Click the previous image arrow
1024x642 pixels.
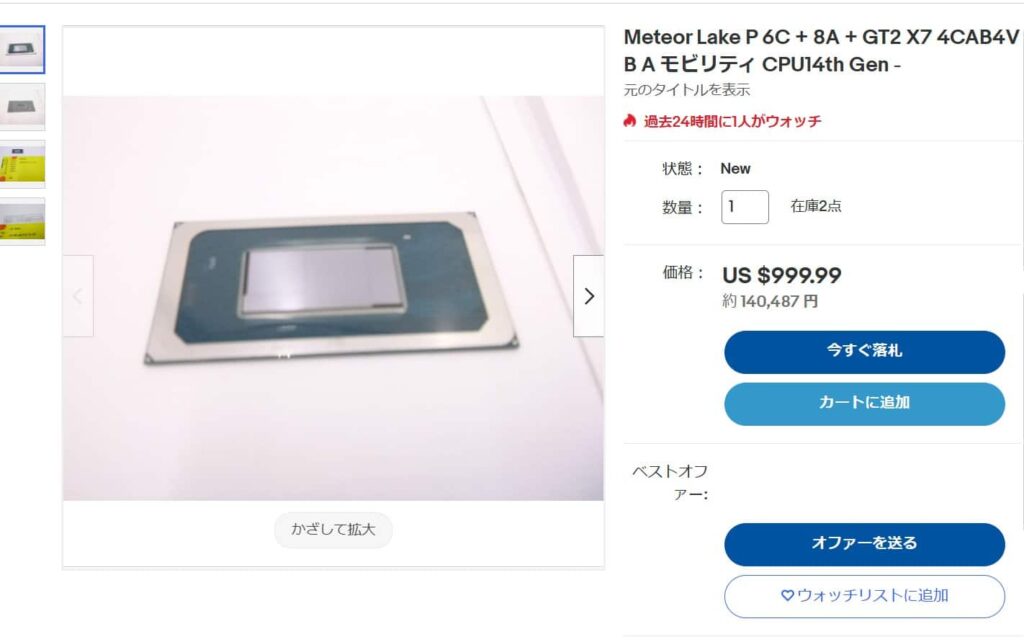click(78, 296)
